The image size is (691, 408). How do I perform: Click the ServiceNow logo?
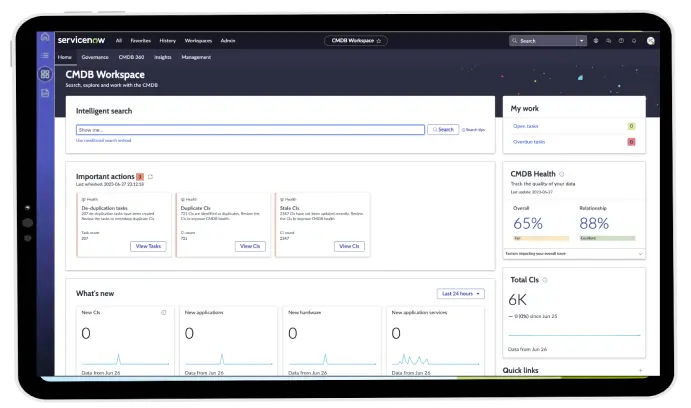[x=82, y=40]
